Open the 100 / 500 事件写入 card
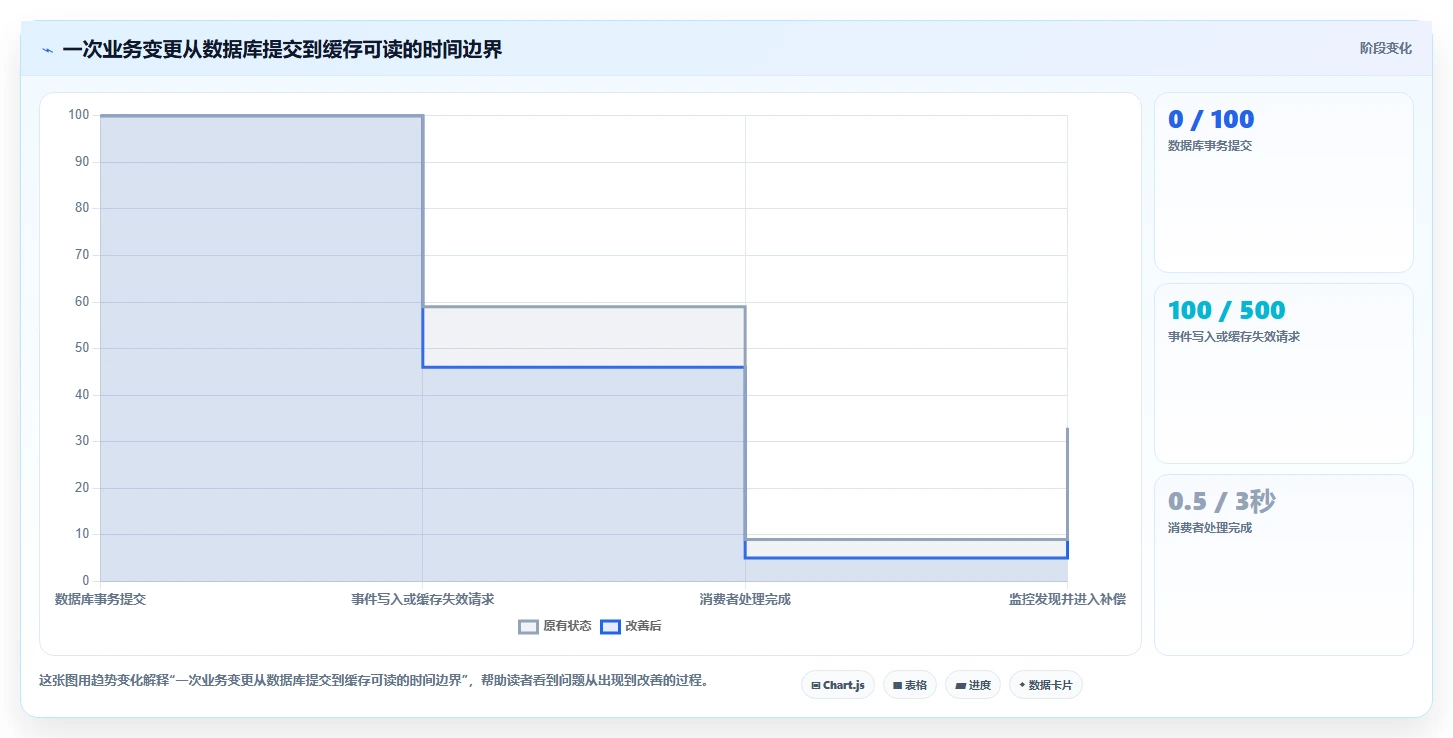This screenshot has width=1453, height=738. click(1284, 373)
